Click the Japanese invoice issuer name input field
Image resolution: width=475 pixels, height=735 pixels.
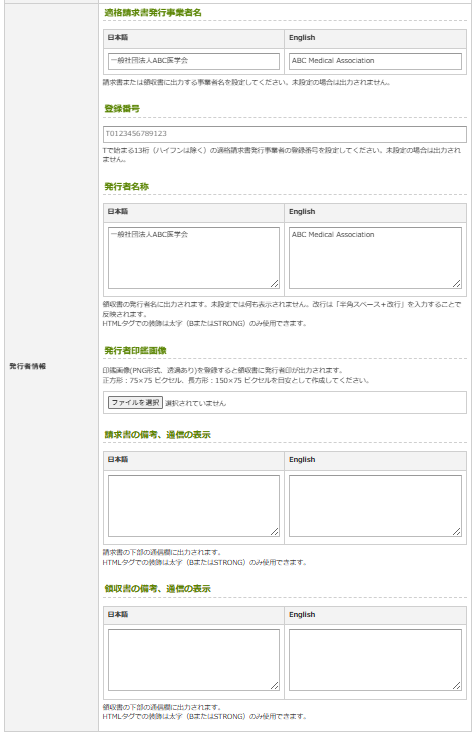pos(194,61)
